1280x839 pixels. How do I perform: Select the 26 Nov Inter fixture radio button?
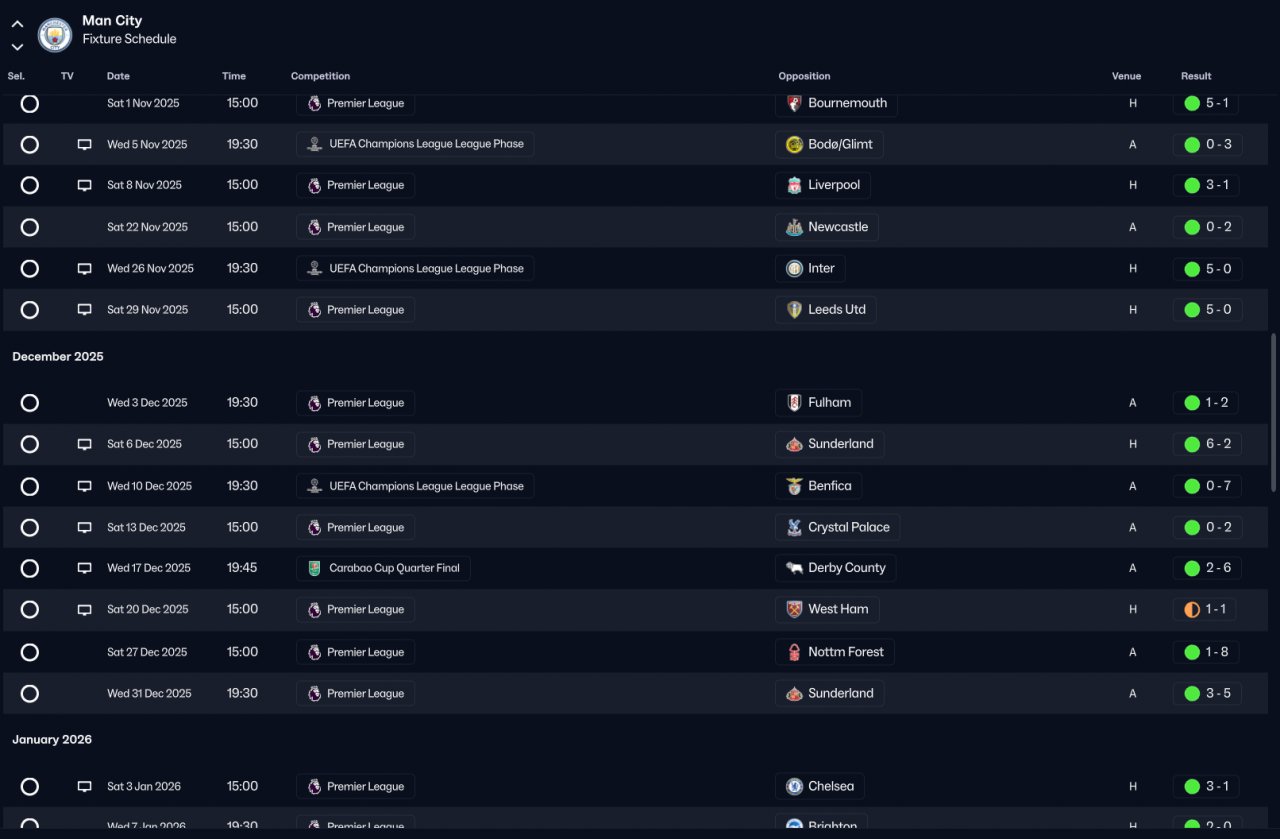30,269
